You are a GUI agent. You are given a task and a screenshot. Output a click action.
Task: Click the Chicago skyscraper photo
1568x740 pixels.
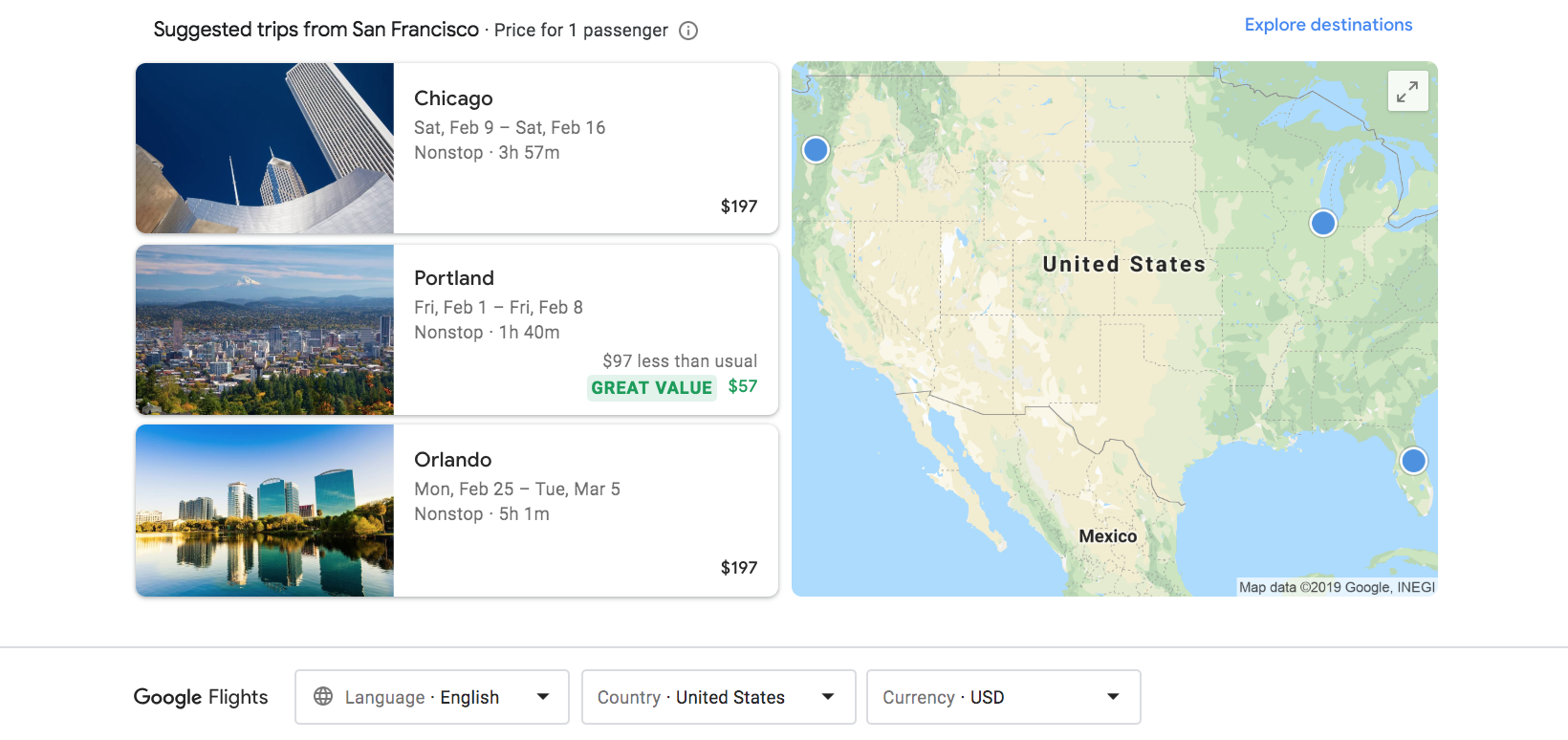265,148
